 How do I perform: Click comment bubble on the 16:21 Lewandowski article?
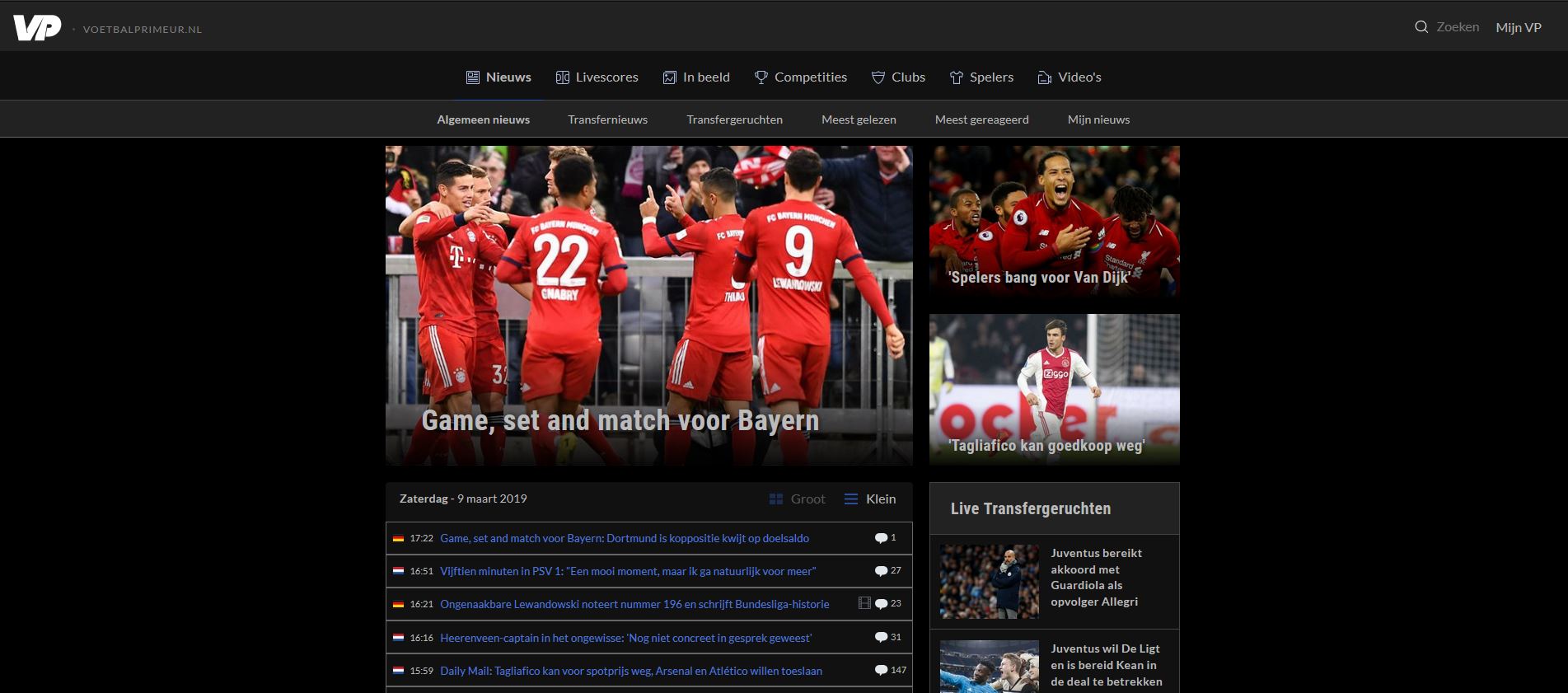tap(881, 604)
